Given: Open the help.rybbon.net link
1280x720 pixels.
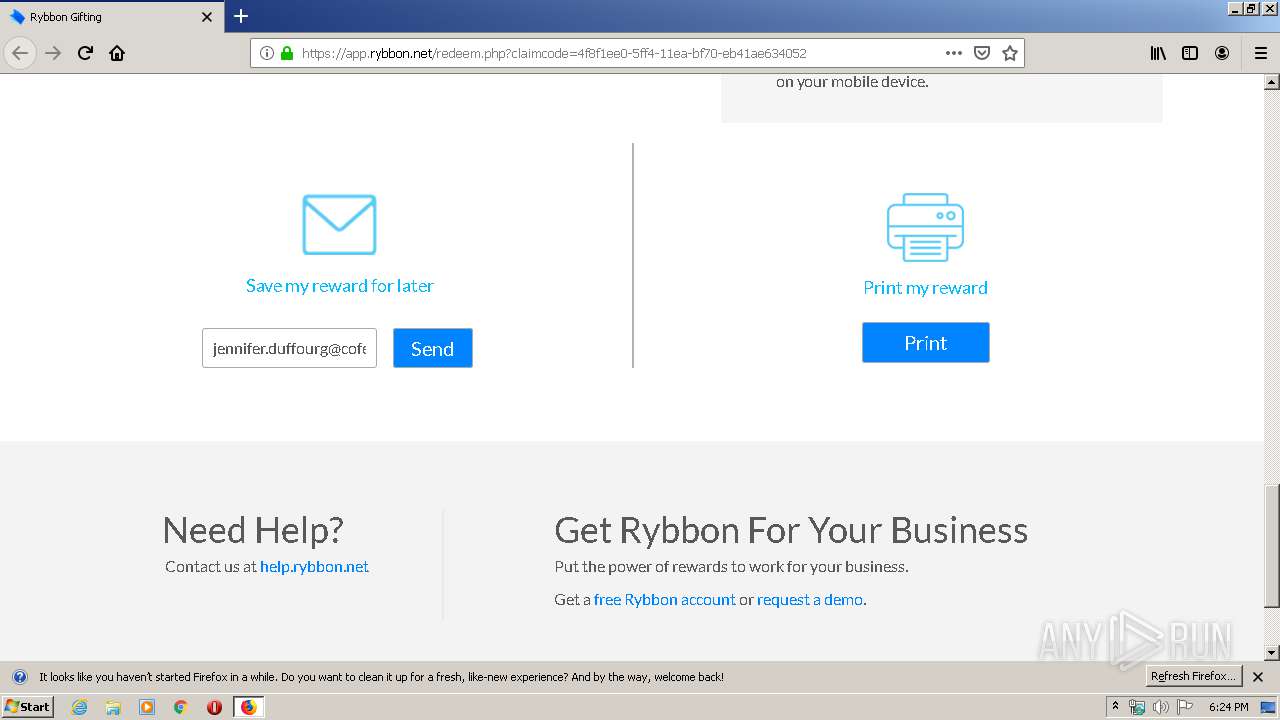Looking at the screenshot, I should point(314,566).
